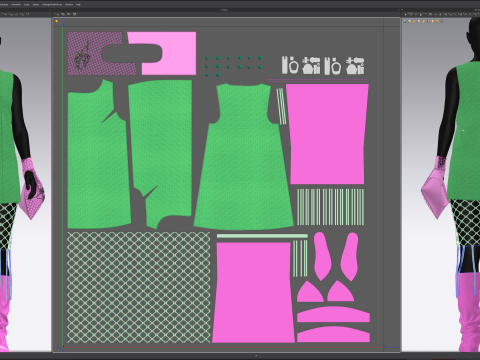Image resolution: width=480 pixels, height=360 pixels.
Task: Open the Settings/Preferences menu
Action: coord(52,5)
